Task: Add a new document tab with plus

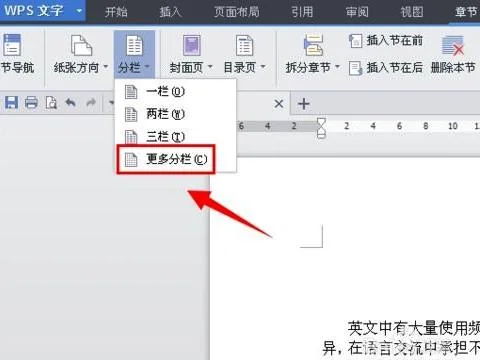Action: (x=304, y=104)
